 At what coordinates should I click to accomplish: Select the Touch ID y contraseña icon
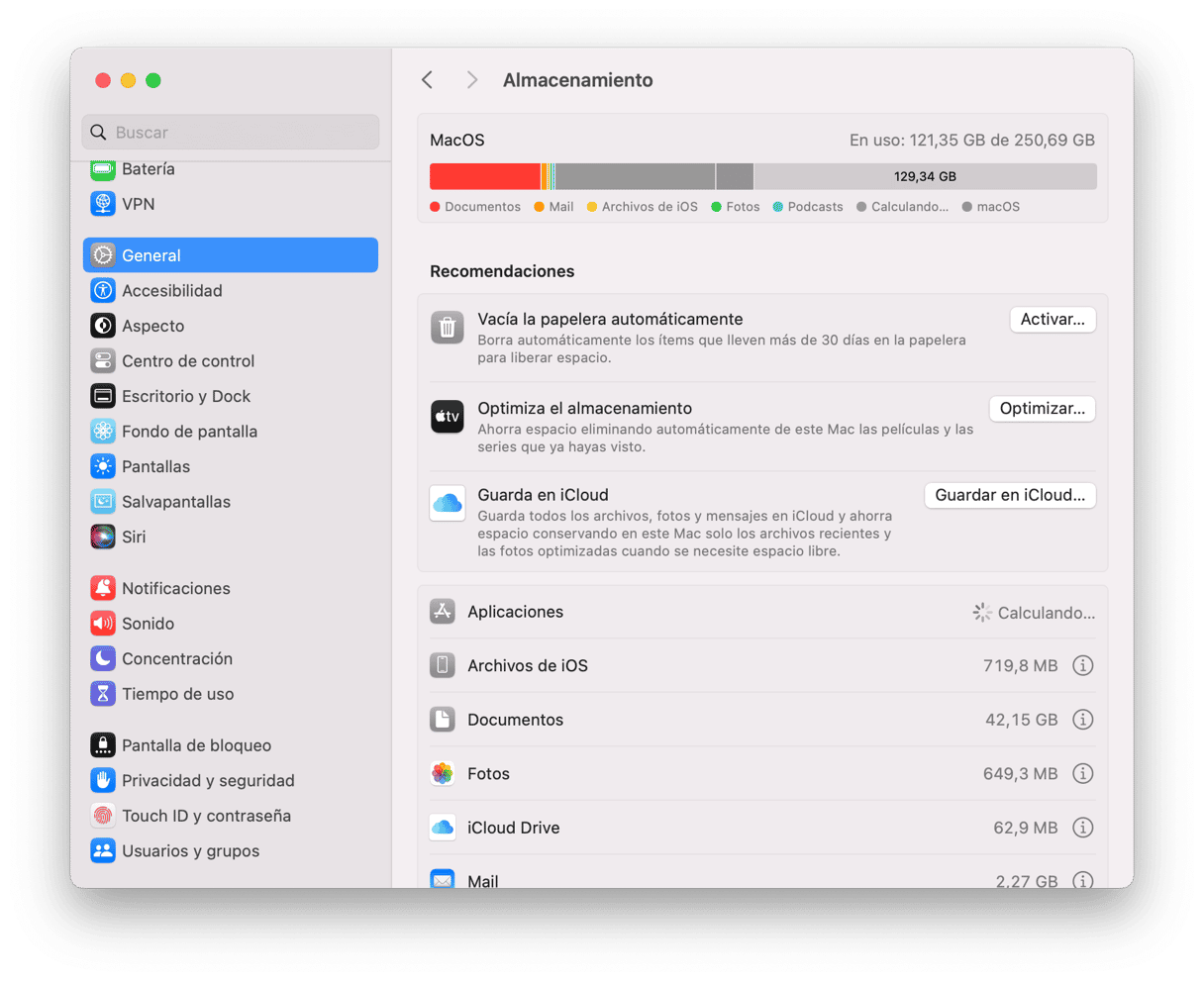(103, 816)
